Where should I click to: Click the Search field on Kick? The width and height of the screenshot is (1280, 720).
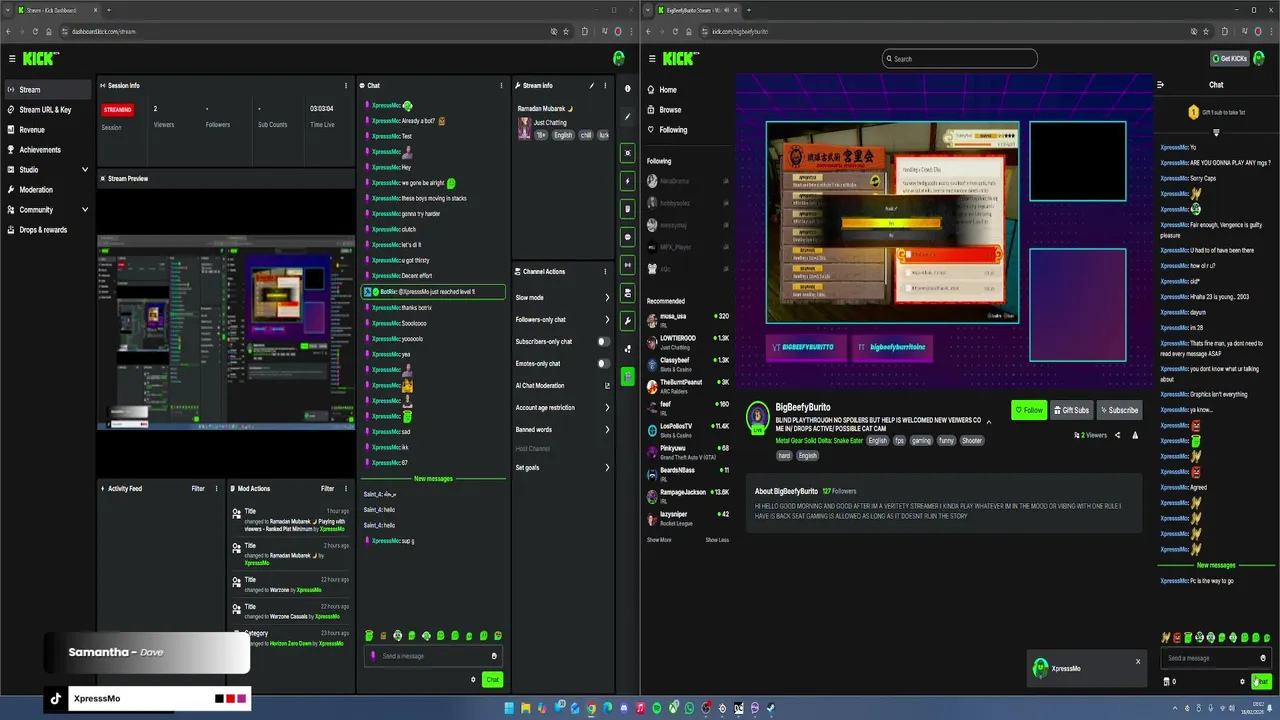point(960,59)
